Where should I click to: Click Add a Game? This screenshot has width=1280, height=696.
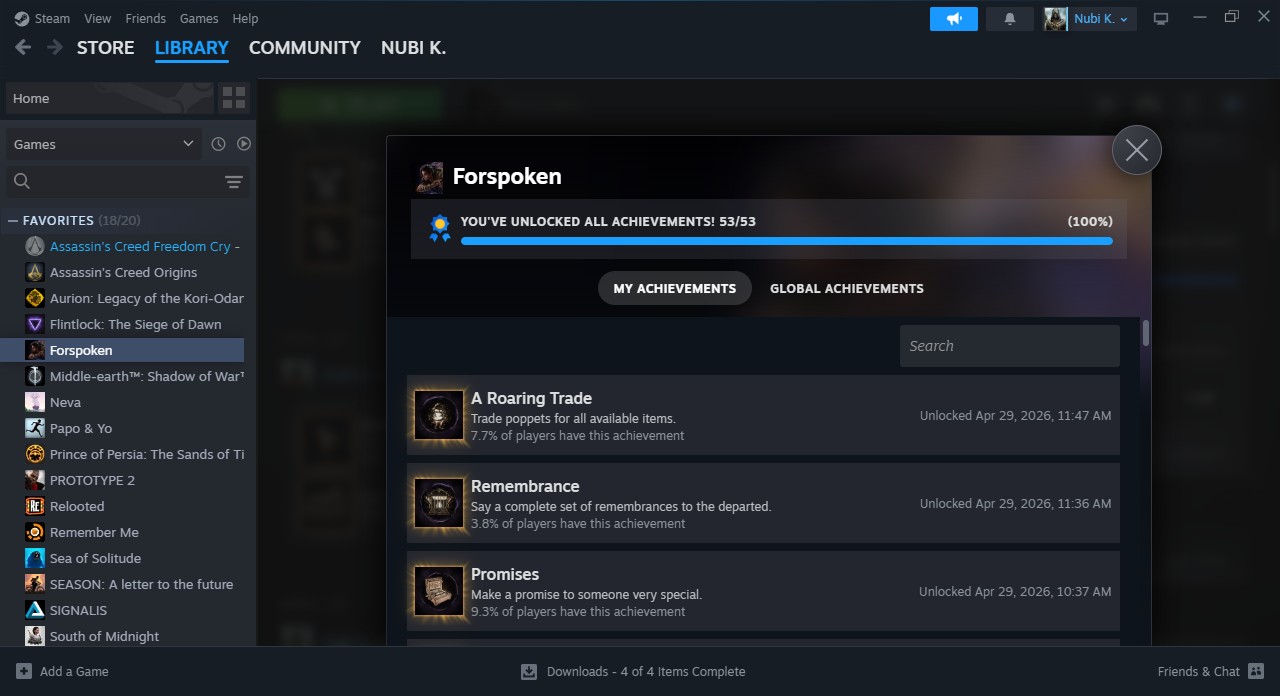coord(62,671)
